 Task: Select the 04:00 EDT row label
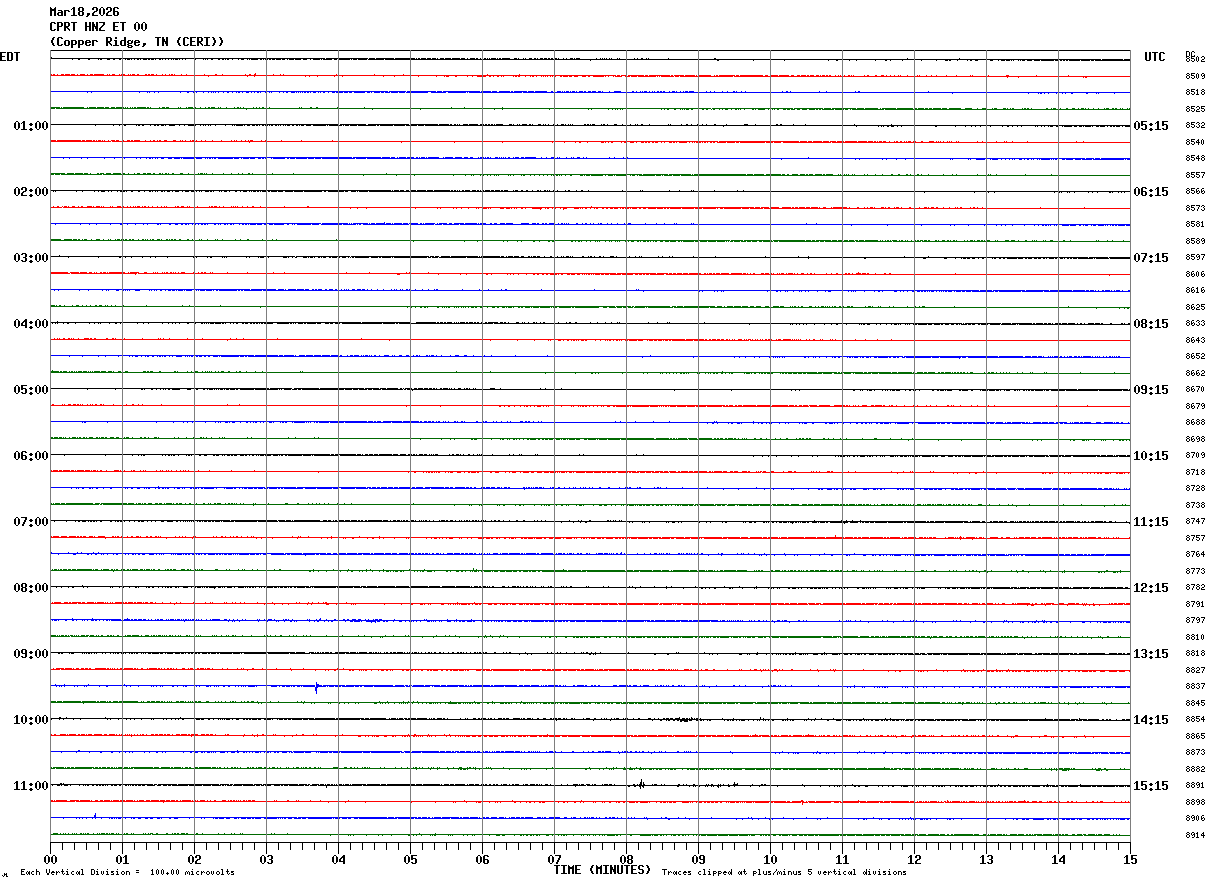click(x=31, y=324)
